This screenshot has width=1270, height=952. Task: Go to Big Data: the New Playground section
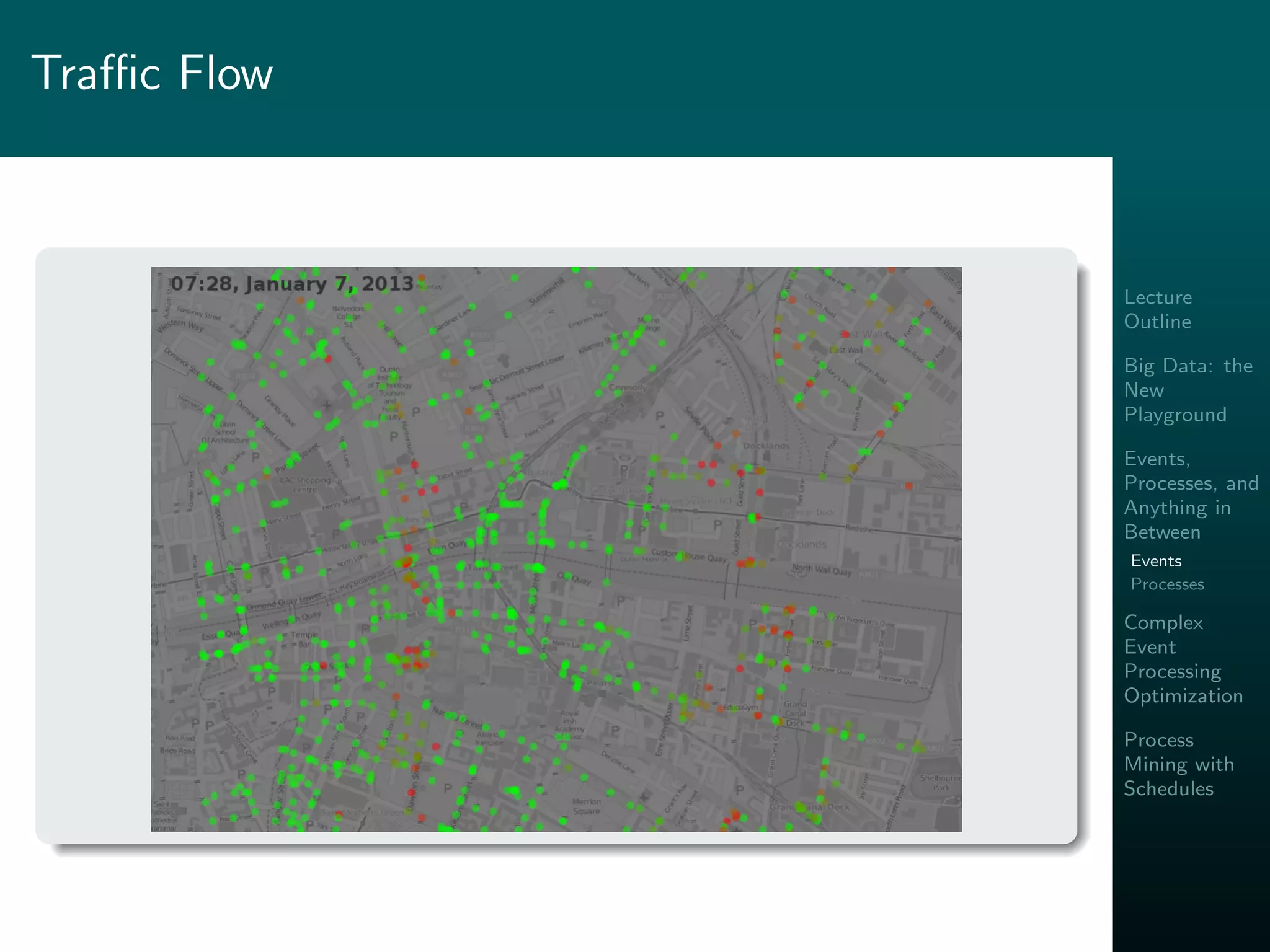click(x=1187, y=390)
